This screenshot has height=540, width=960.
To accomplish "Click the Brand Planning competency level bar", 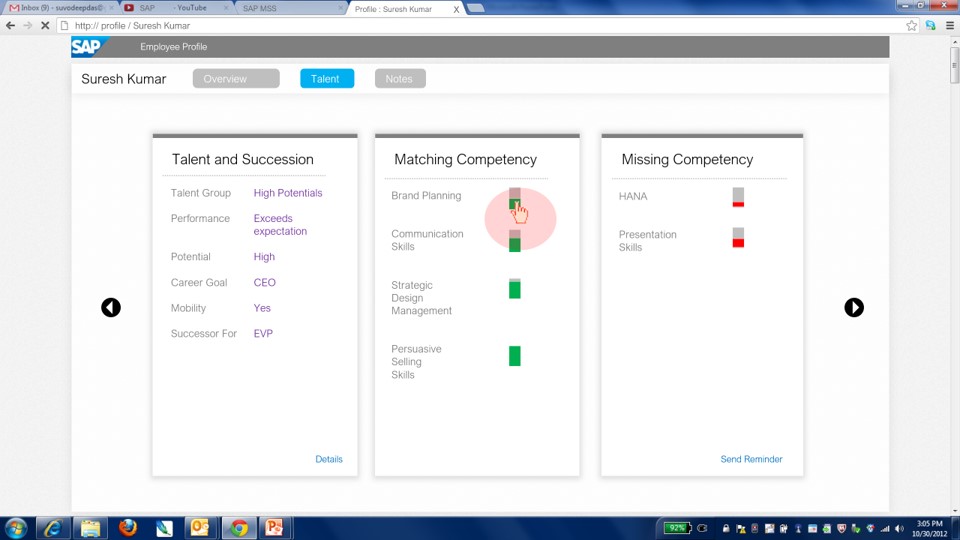I will [x=515, y=199].
